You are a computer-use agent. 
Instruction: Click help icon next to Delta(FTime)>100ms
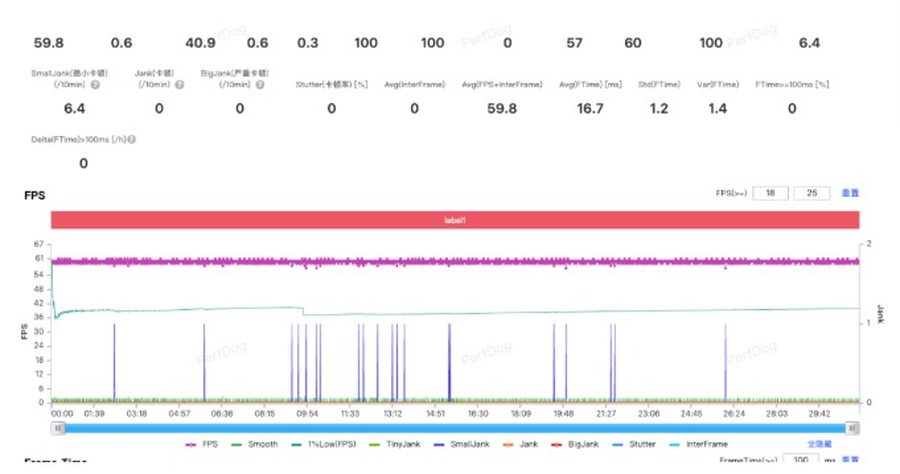click(x=131, y=138)
